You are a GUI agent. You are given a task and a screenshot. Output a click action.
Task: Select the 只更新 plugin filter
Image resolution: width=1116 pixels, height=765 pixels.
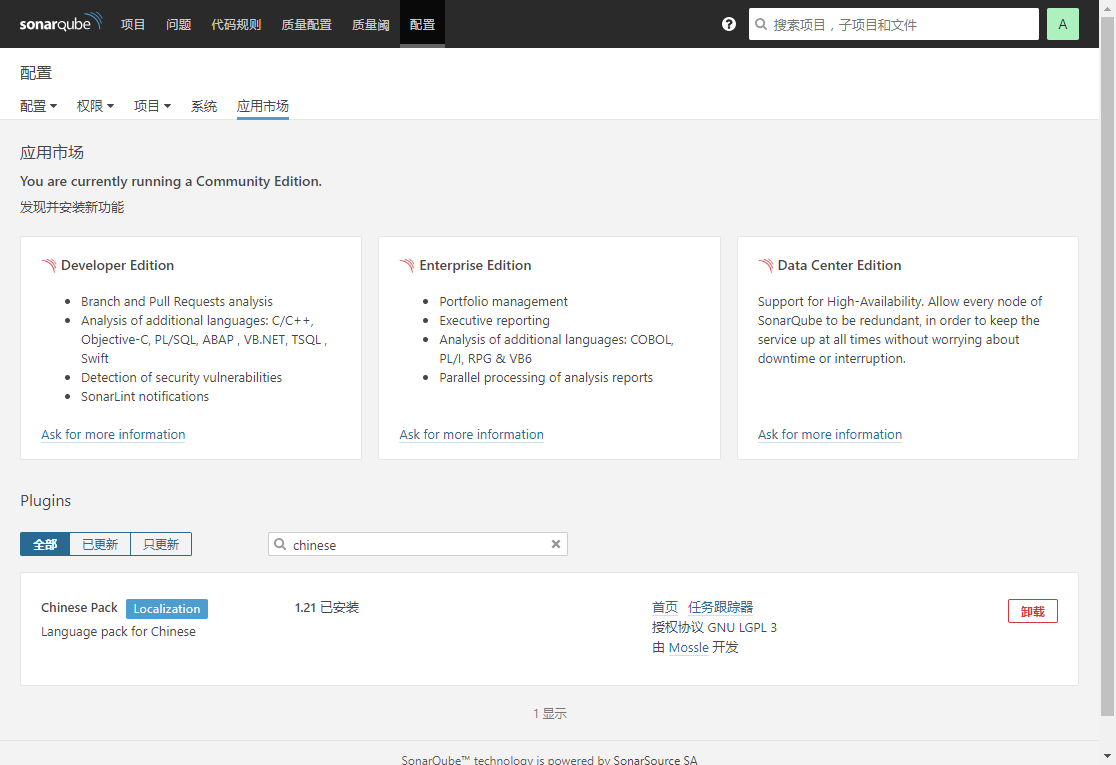pos(162,544)
